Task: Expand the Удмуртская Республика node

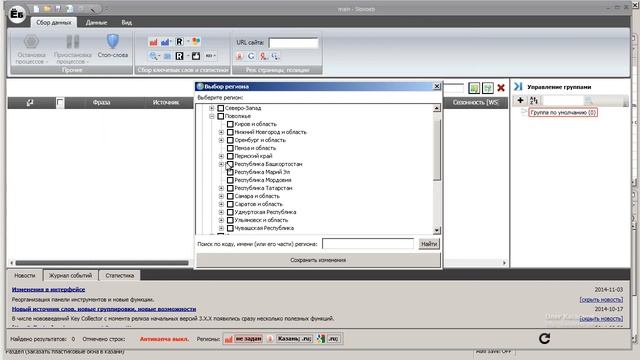Action: click(221, 212)
